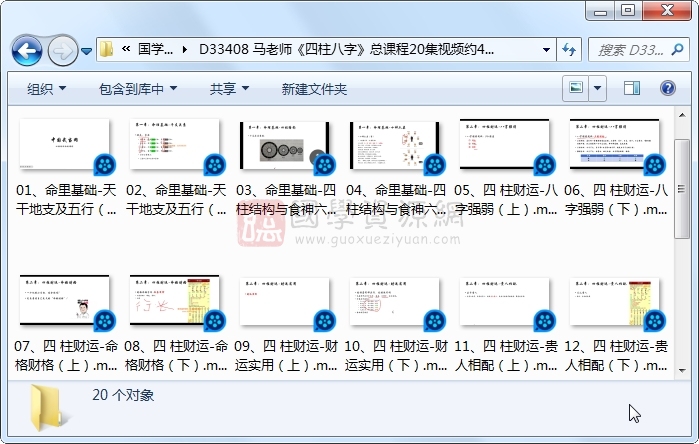699x444 pixels.
Task: Open the recent pages dropdown arrow
Action: click(x=86, y=51)
